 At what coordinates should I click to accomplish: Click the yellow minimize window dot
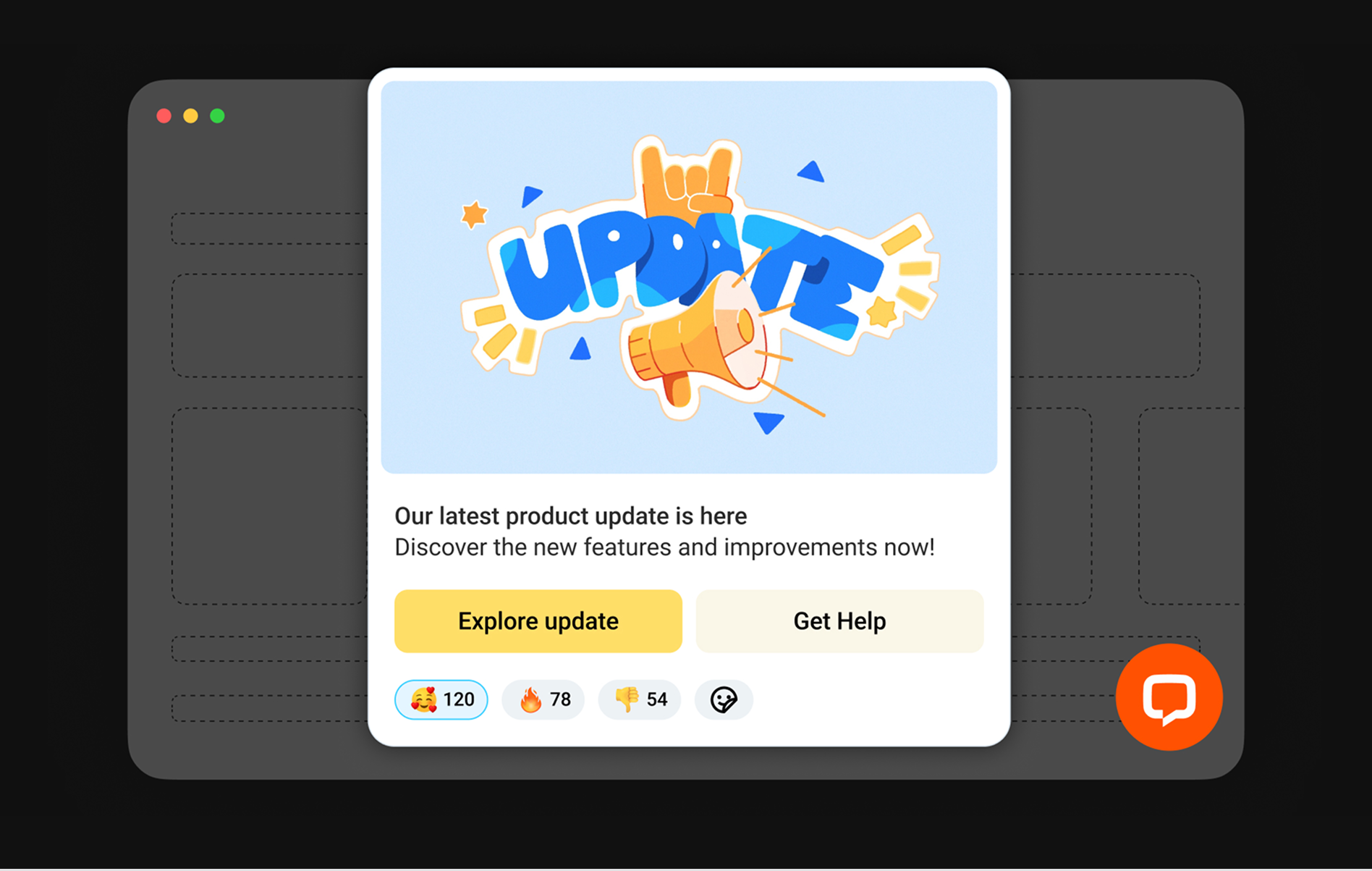pyautogui.click(x=190, y=116)
